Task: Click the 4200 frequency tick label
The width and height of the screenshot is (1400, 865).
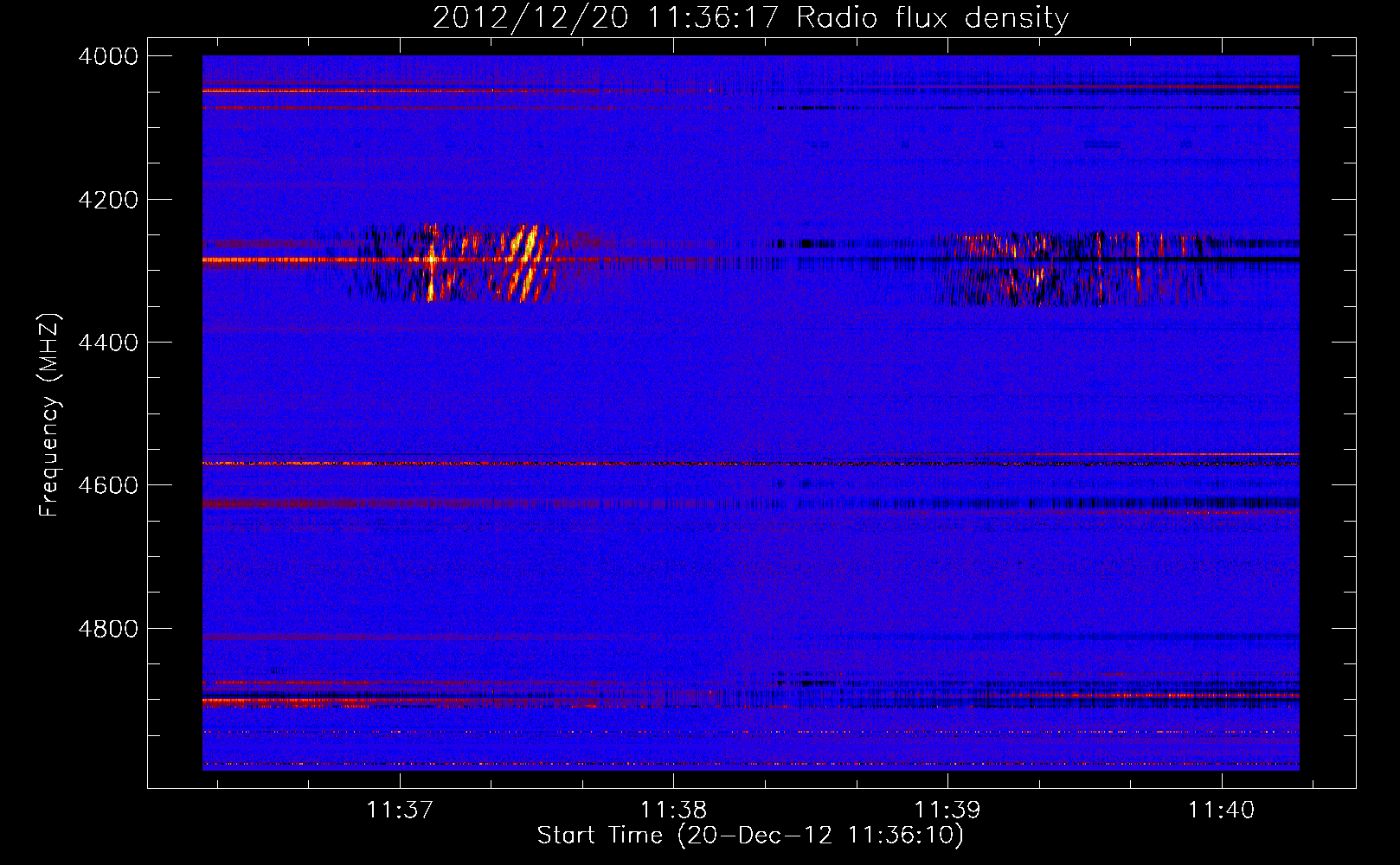Action: point(108,200)
